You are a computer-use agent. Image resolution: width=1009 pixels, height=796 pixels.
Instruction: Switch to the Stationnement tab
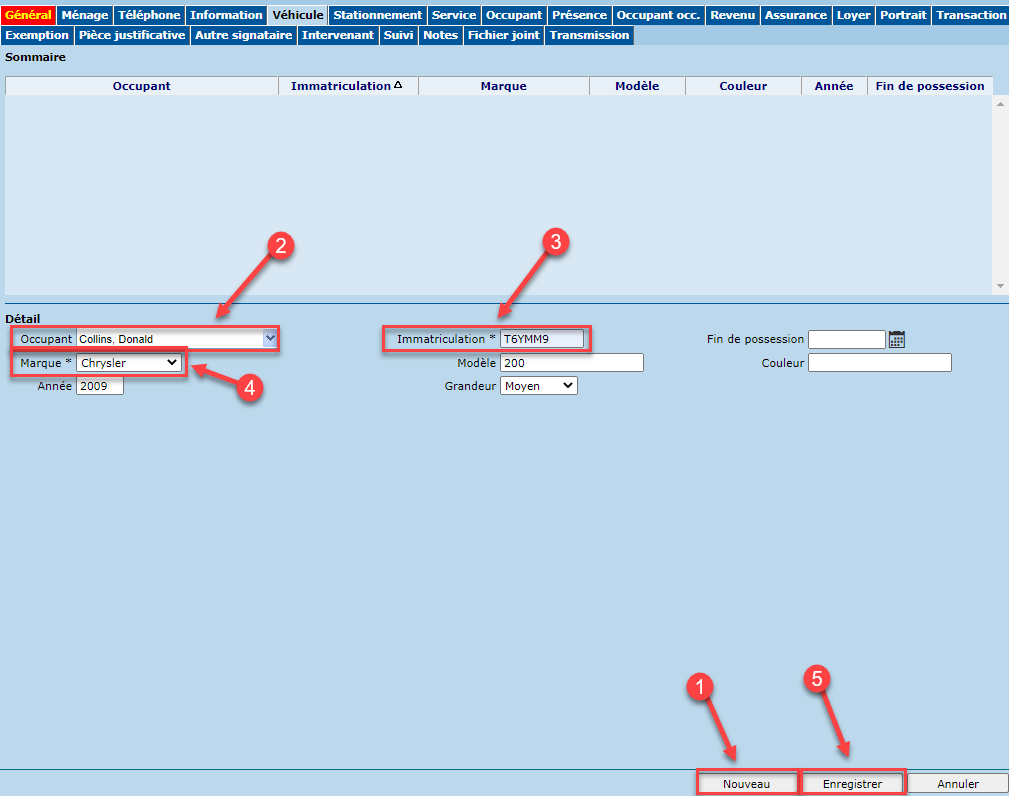(377, 15)
